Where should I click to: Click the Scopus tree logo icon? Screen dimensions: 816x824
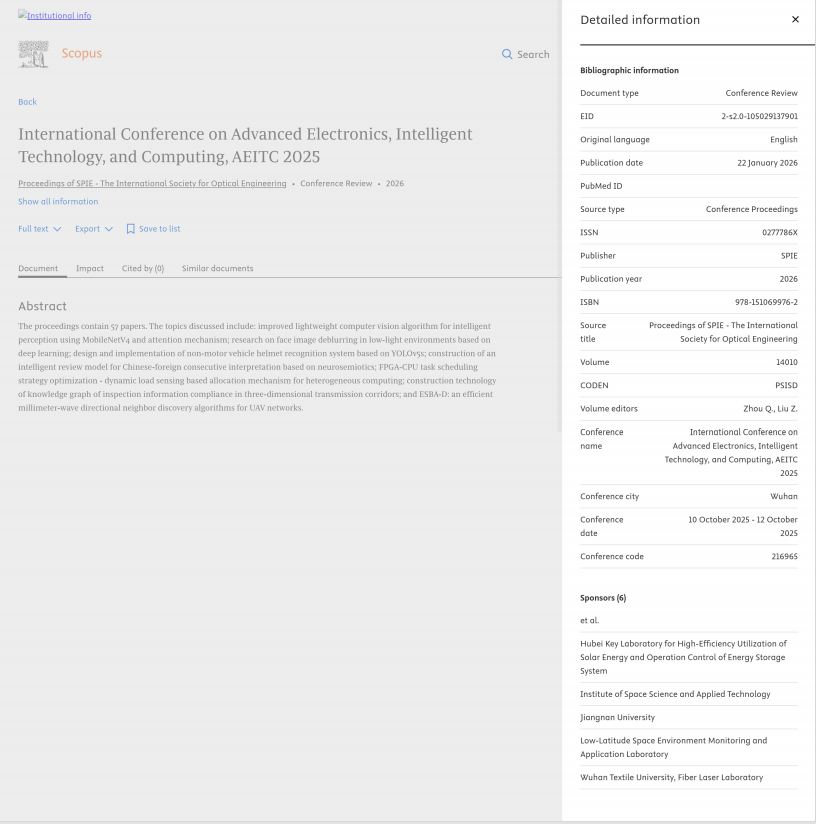33,54
